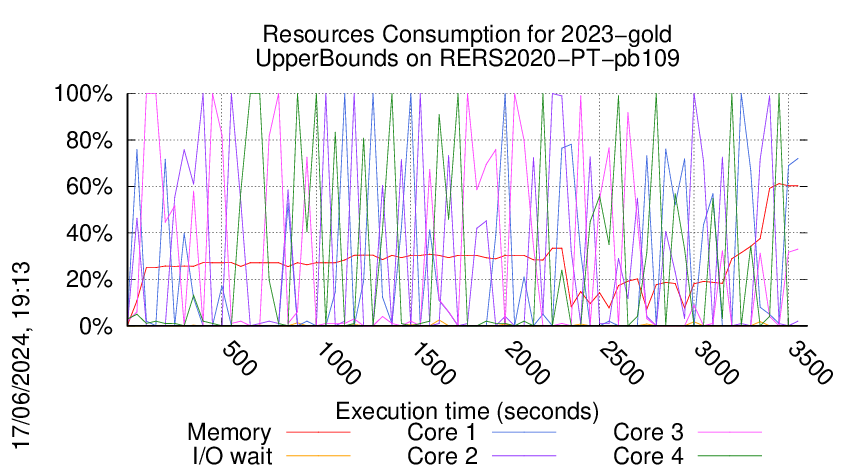Click the 'Memory' legend label

click(229, 433)
